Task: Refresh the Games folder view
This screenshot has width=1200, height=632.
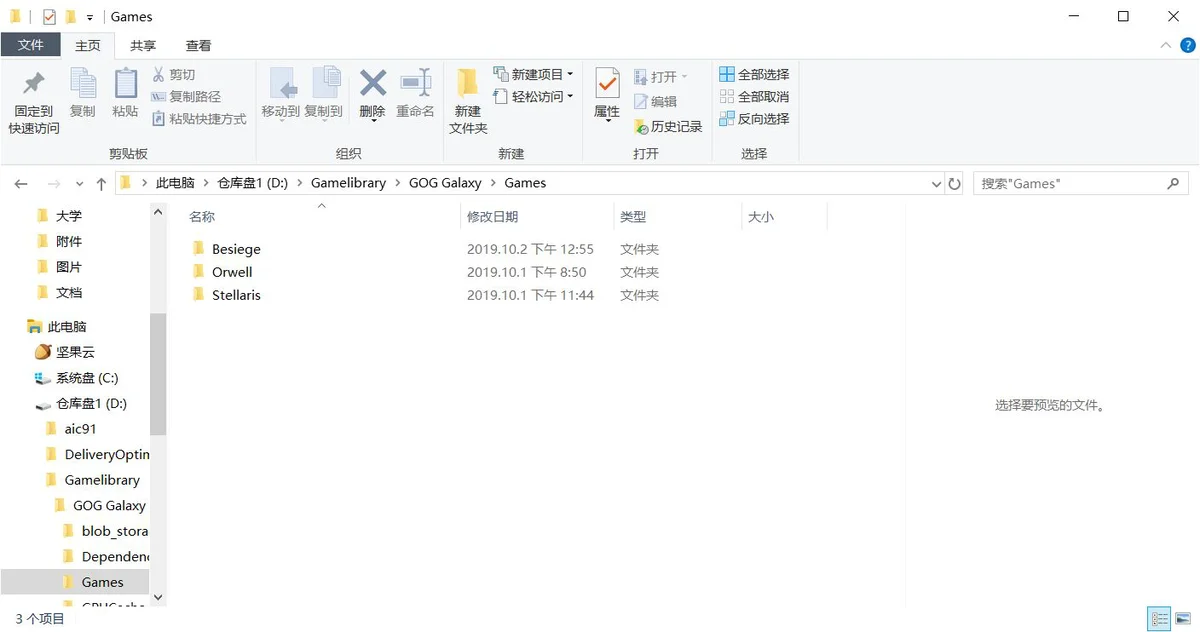Action: (x=954, y=184)
